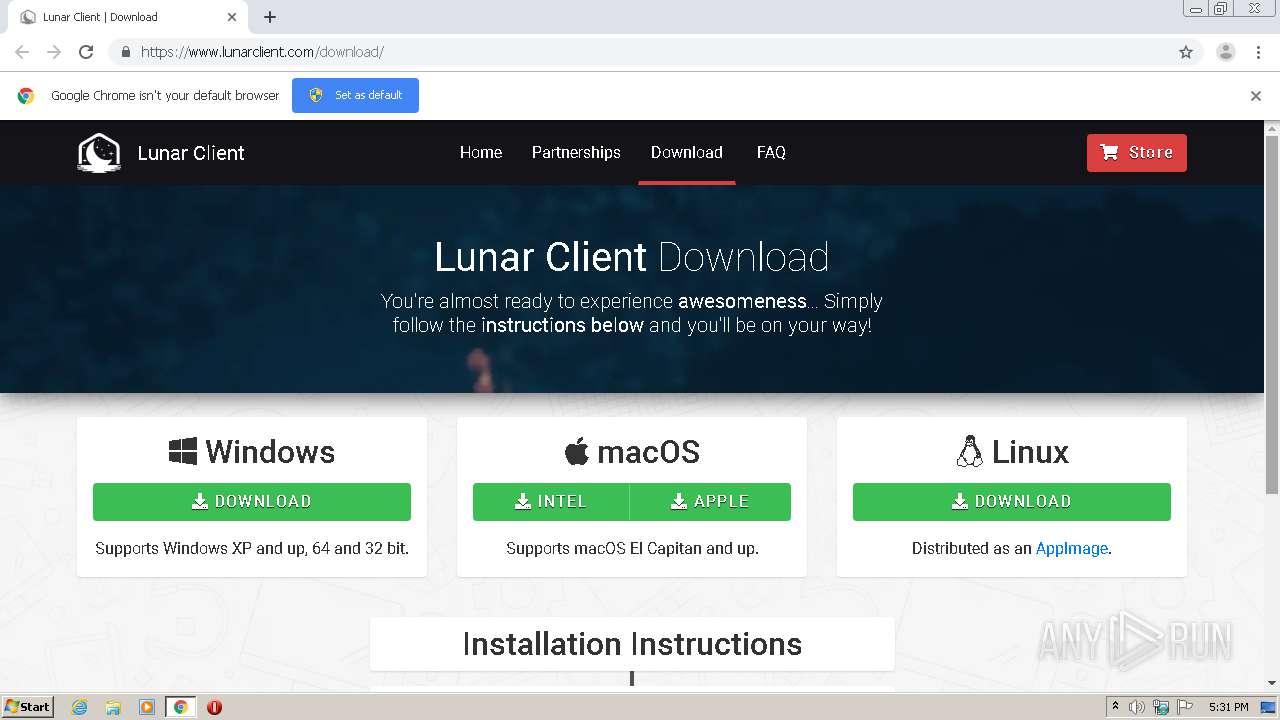Go back with the browser back arrow
The width and height of the screenshot is (1280, 720).
tap(22, 52)
